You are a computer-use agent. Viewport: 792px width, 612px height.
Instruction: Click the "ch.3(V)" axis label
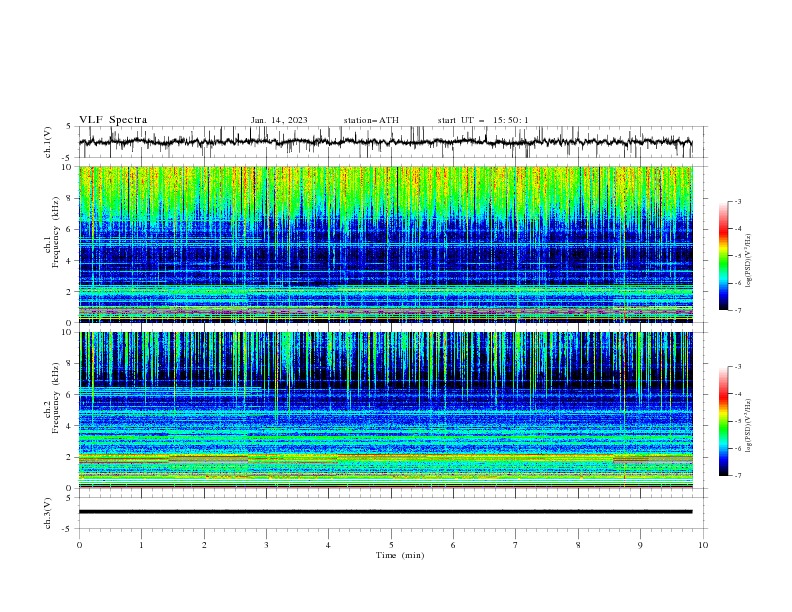48,513
